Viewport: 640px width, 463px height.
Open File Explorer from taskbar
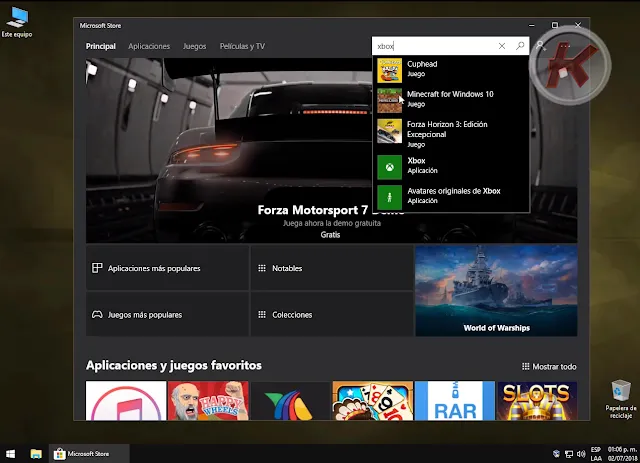tap(36, 454)
